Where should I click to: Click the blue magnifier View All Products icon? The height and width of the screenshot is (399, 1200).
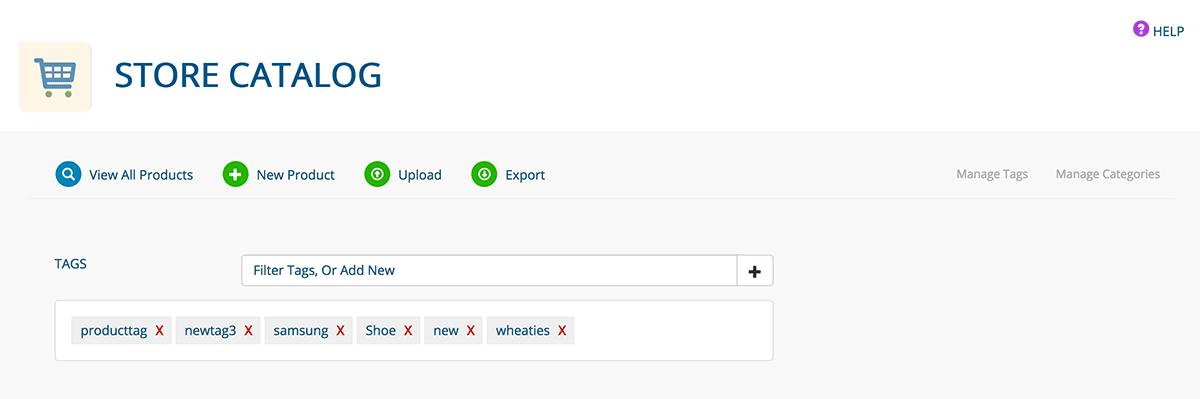[x=68, y=174]
